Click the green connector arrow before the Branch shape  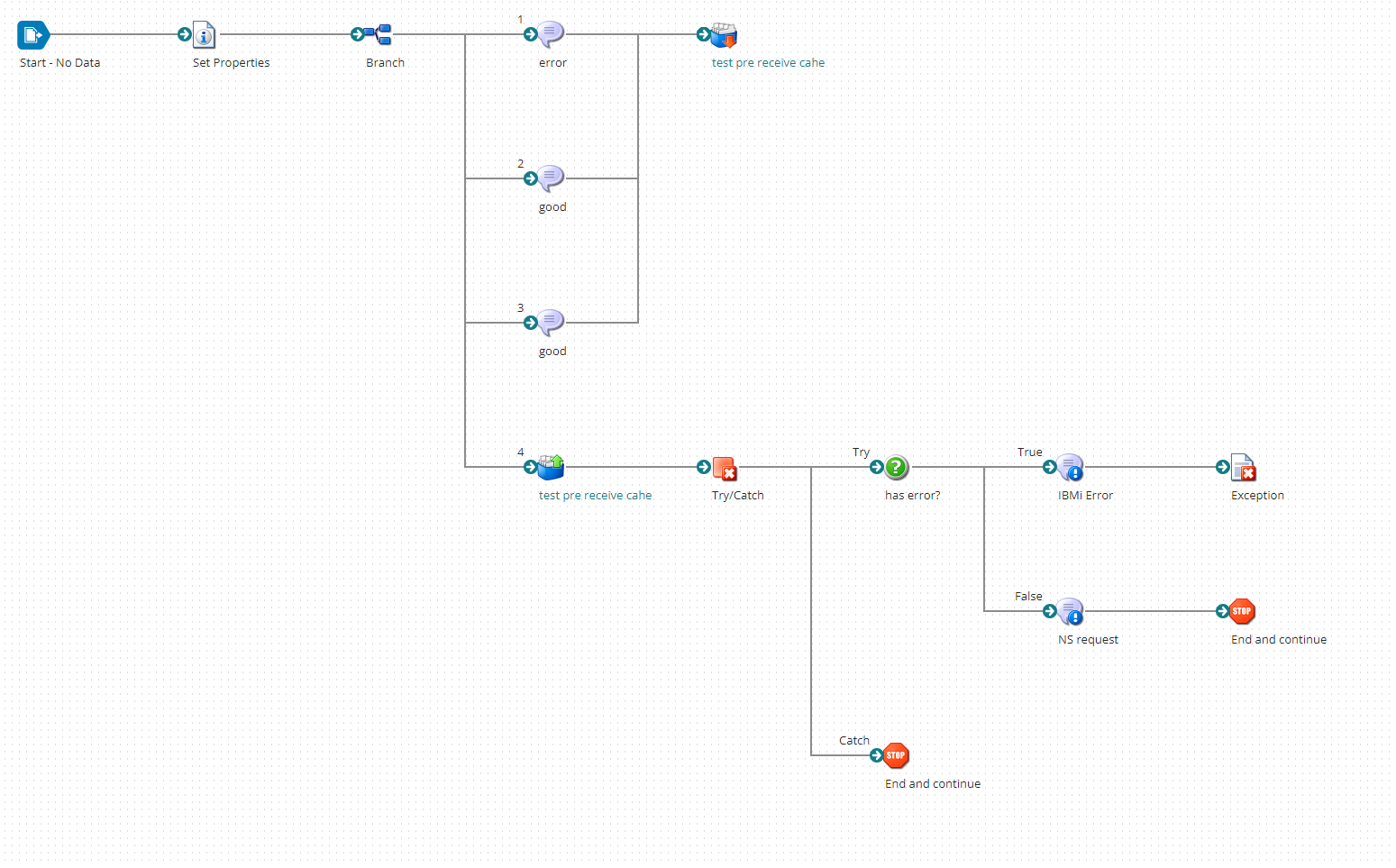pos(359,34)
